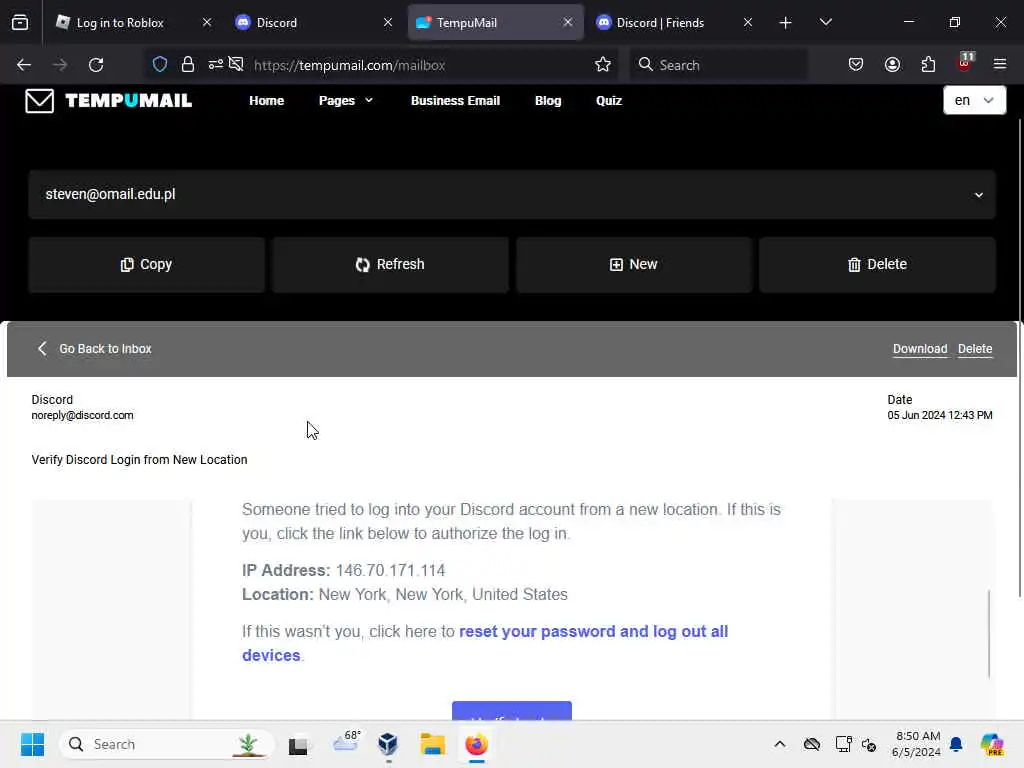Generate a New email address
Viewport: 1024px width, 768px height.
[x=633, y=264]
